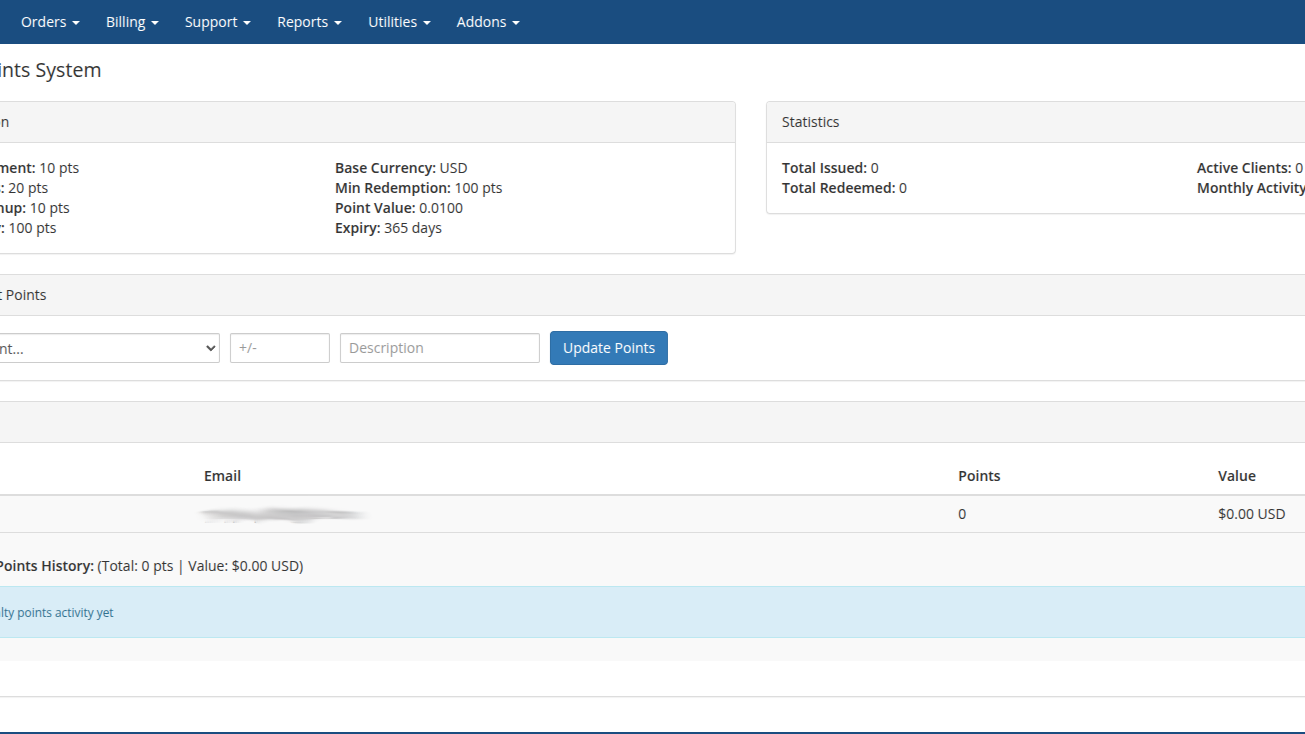Click the Value column header

pos(1236,476)
